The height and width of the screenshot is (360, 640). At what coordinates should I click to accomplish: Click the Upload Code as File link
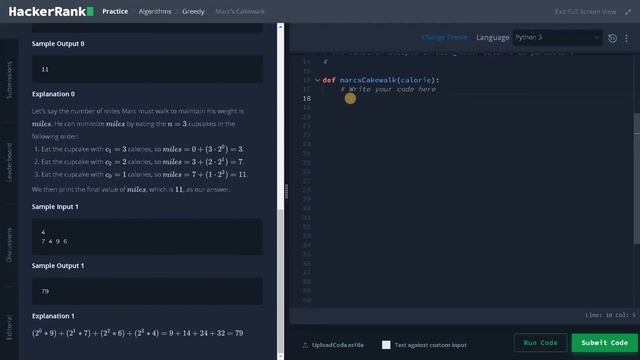338,345
